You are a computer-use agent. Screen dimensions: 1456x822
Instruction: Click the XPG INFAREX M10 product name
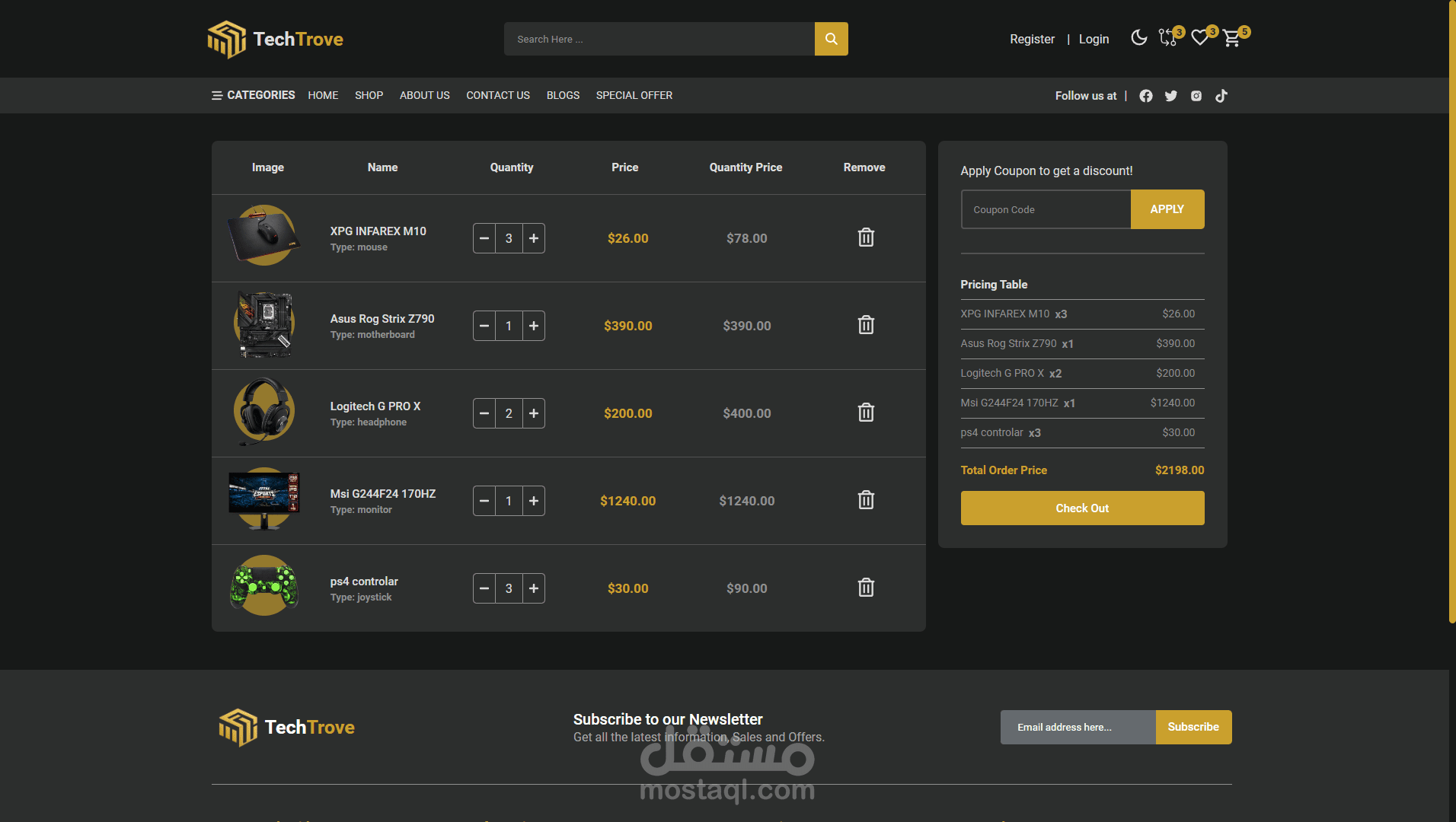coord(378,231)
